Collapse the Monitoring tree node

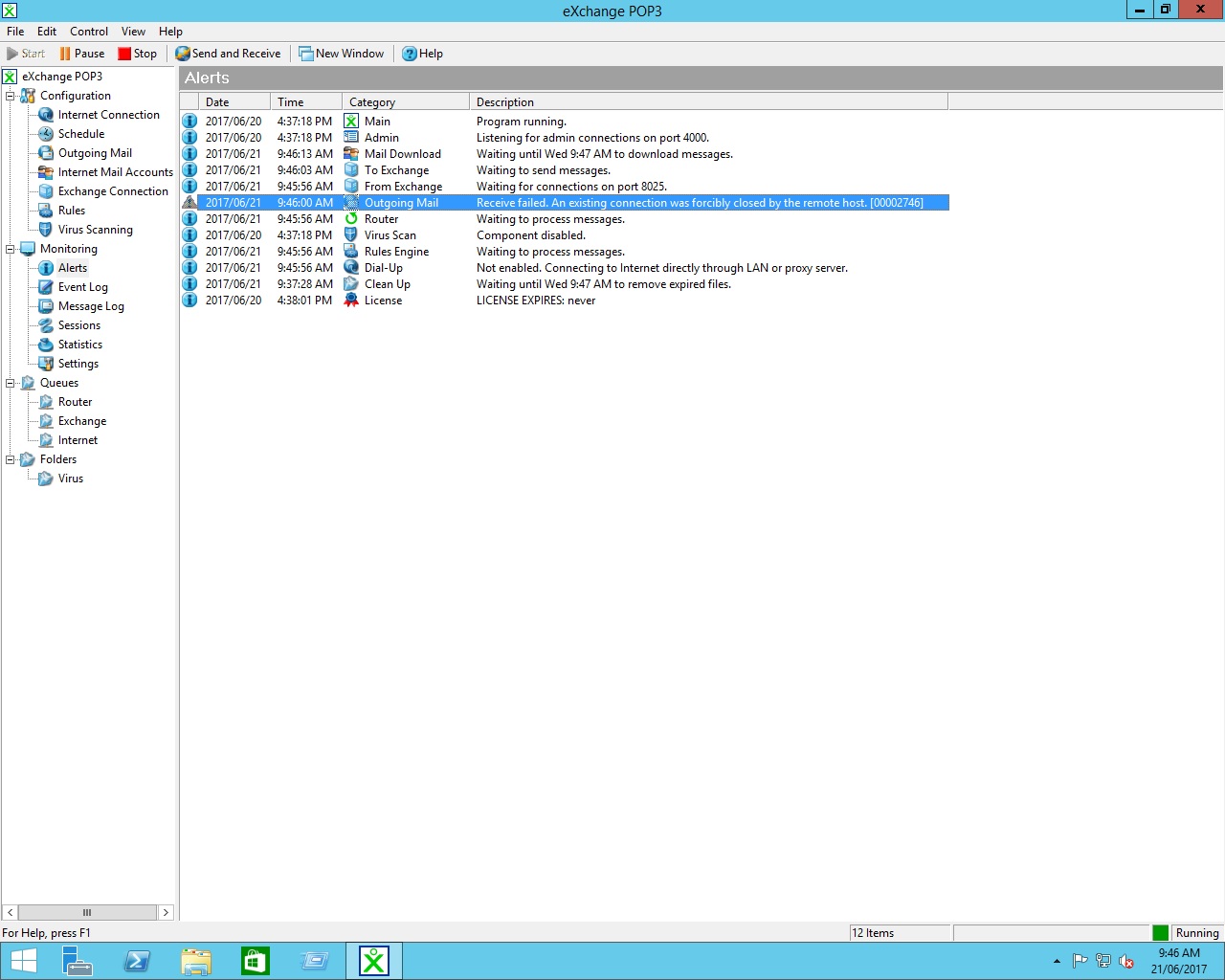point(11,249)
